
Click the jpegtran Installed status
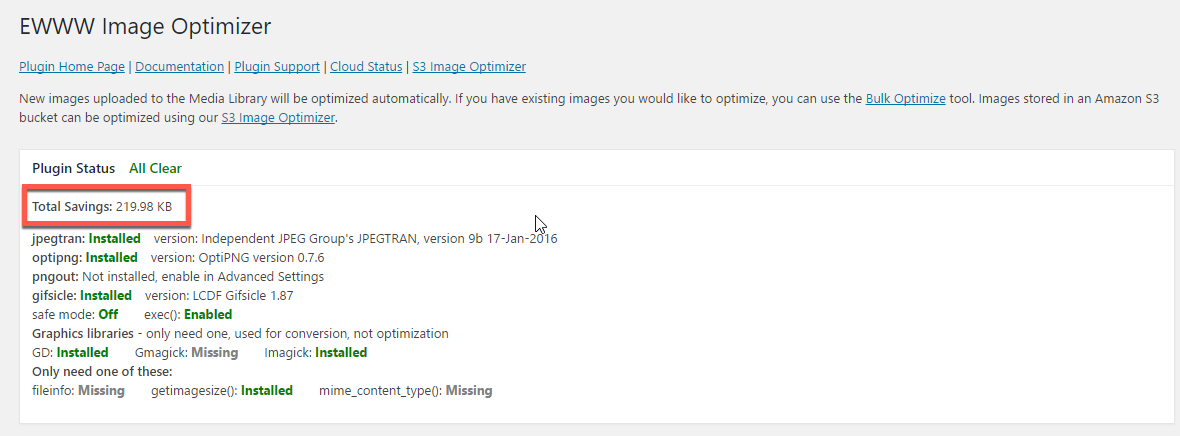tap(114, 239)
